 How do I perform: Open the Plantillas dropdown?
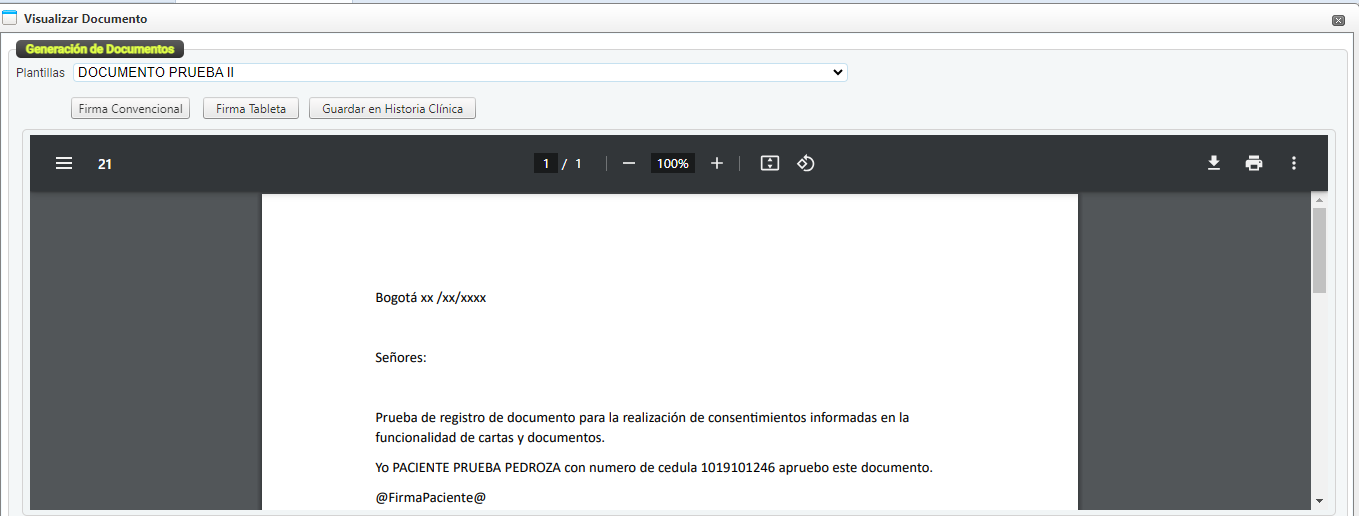(x=460, y=72)
